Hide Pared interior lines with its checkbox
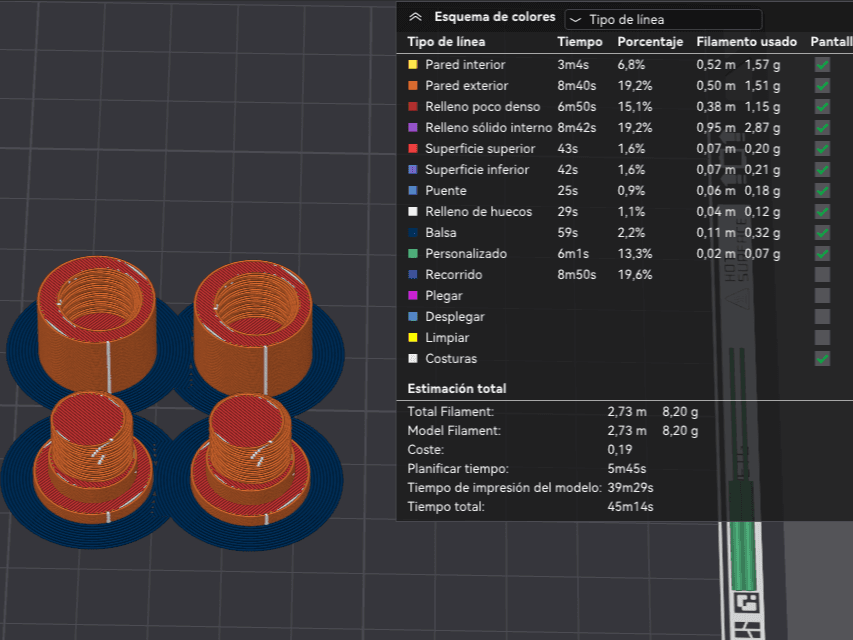 (x=822, y=65)
